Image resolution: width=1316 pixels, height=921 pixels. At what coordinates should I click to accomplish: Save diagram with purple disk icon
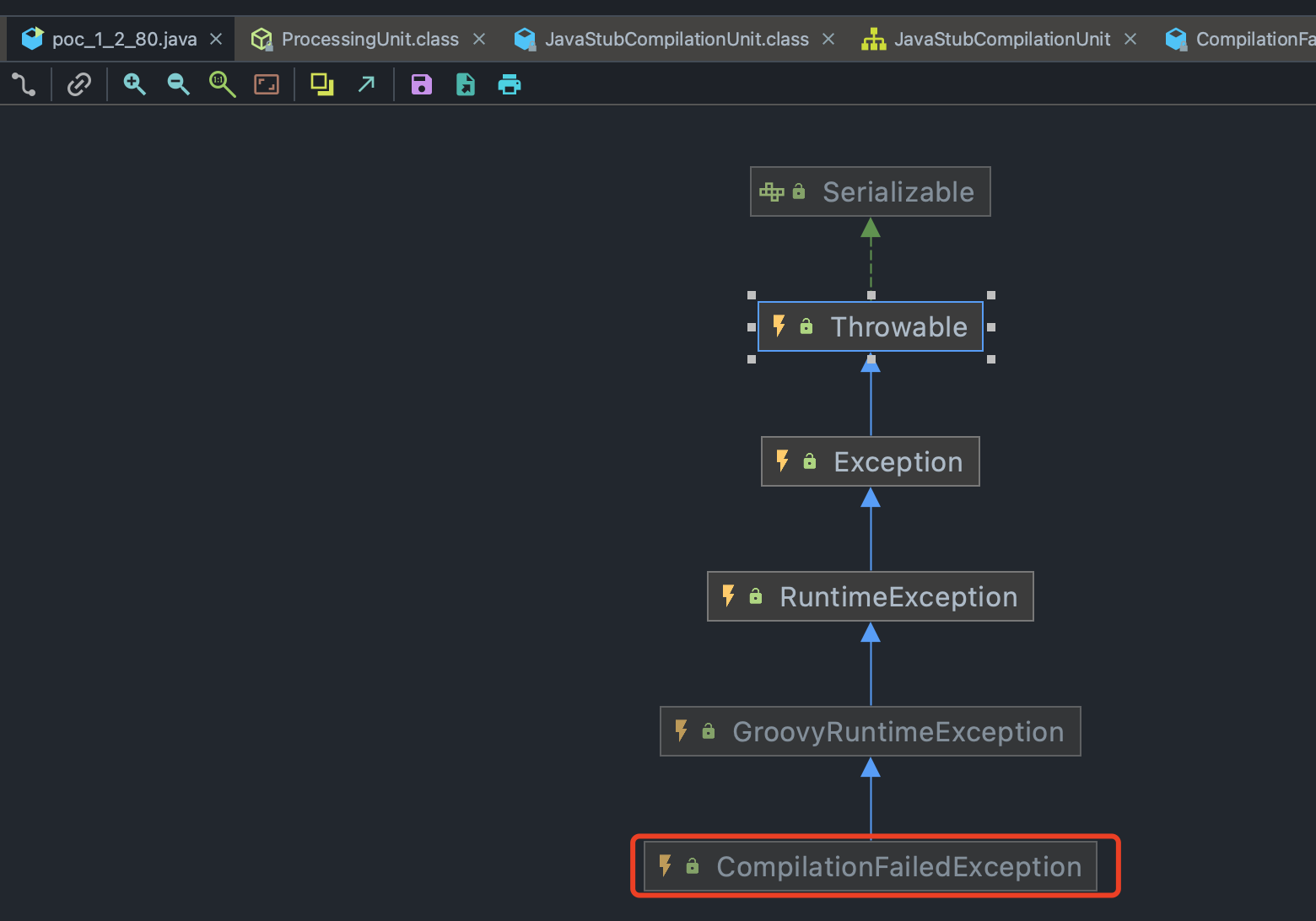[422, 84]
